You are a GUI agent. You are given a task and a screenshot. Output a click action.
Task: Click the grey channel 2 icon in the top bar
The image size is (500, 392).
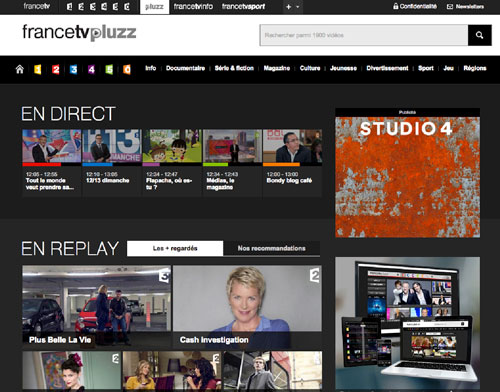click(x=81, y=7)
